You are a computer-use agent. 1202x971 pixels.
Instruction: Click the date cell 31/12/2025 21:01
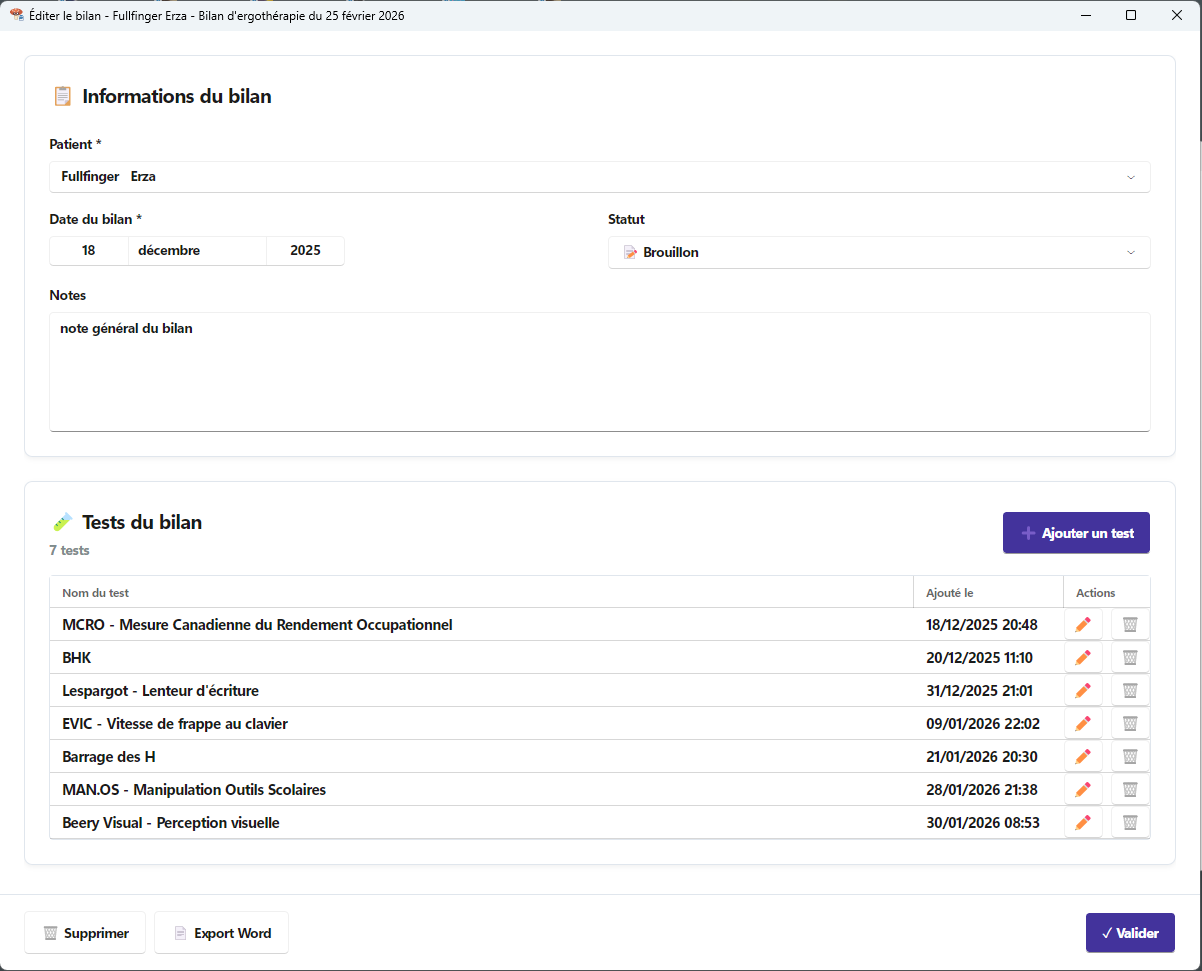[x=980, y=691]
